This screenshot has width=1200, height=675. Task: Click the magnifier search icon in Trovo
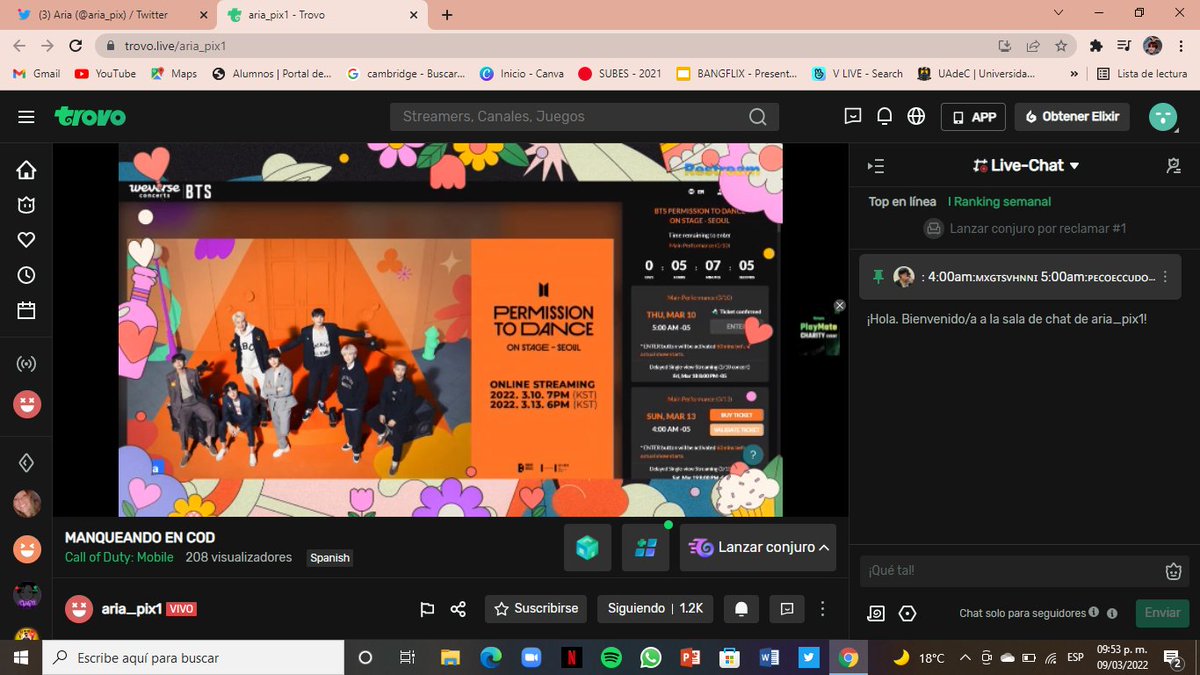(x=758, y=117)
